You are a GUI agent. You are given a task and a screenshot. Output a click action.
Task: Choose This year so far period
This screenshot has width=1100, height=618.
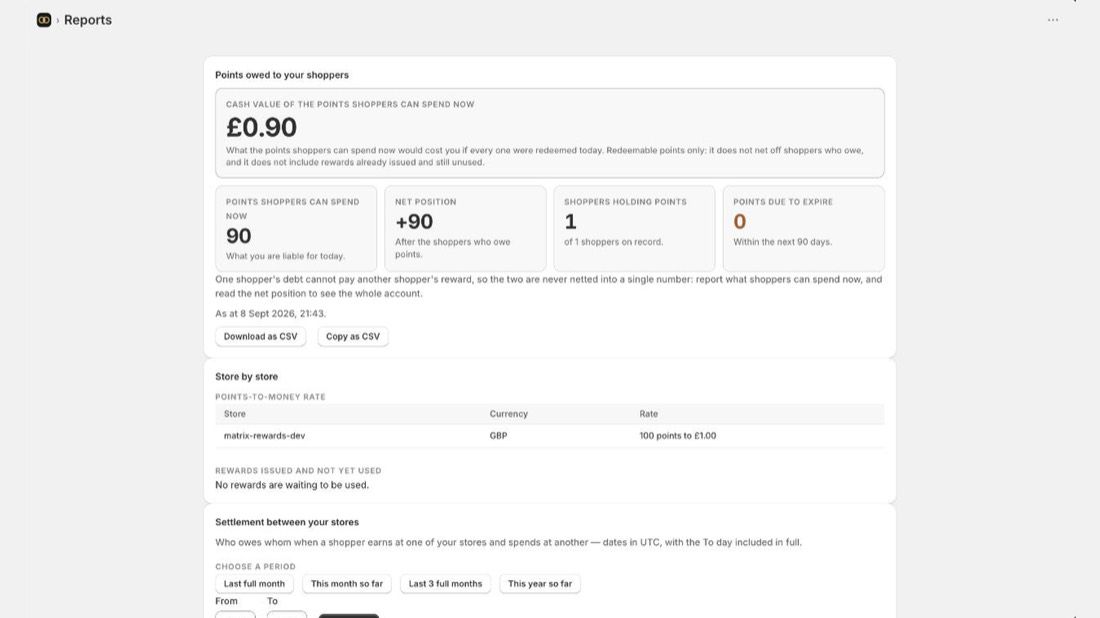(539, 584)
